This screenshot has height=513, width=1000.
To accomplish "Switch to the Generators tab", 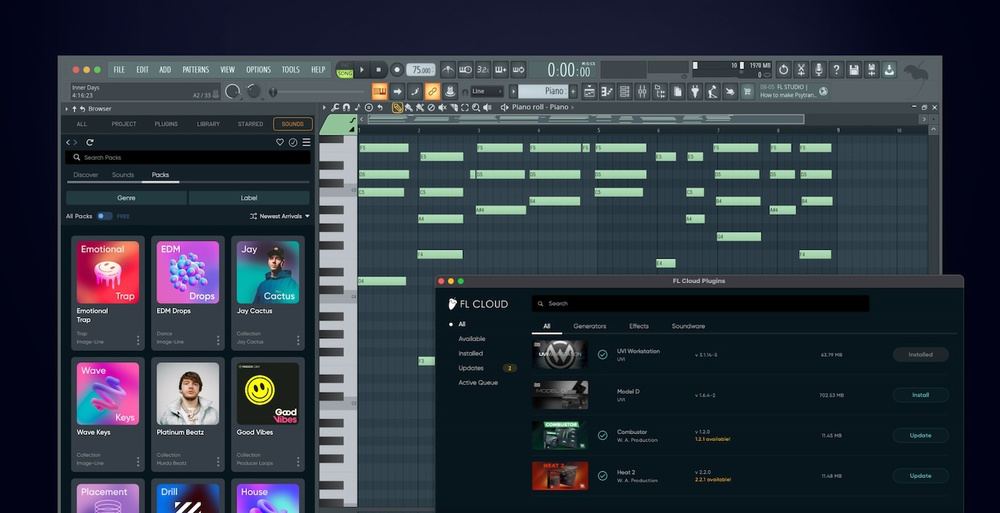I will pos(589,326).
